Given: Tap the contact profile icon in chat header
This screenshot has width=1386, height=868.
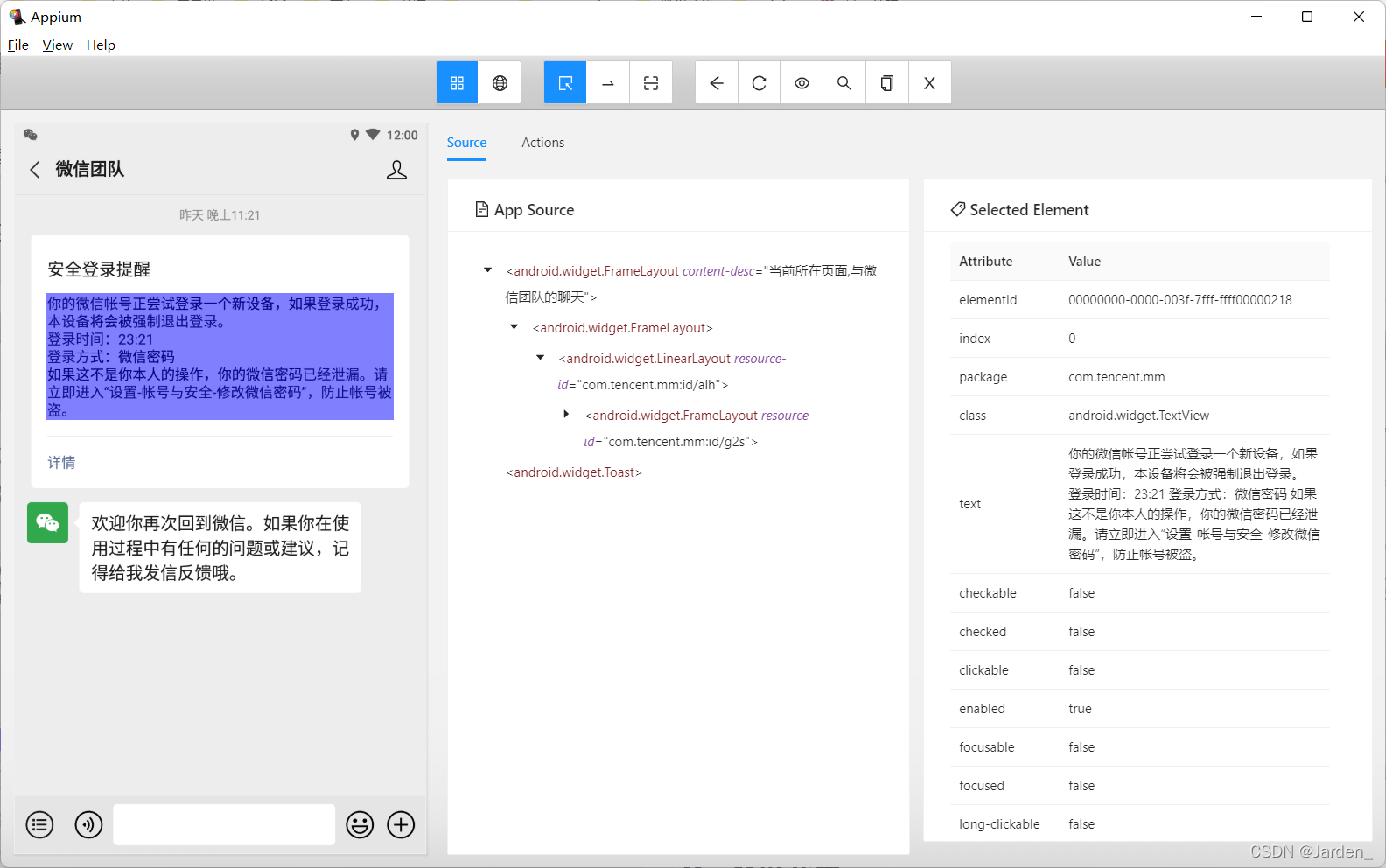Looking at the screenshot, I should (x=396, y=170).
